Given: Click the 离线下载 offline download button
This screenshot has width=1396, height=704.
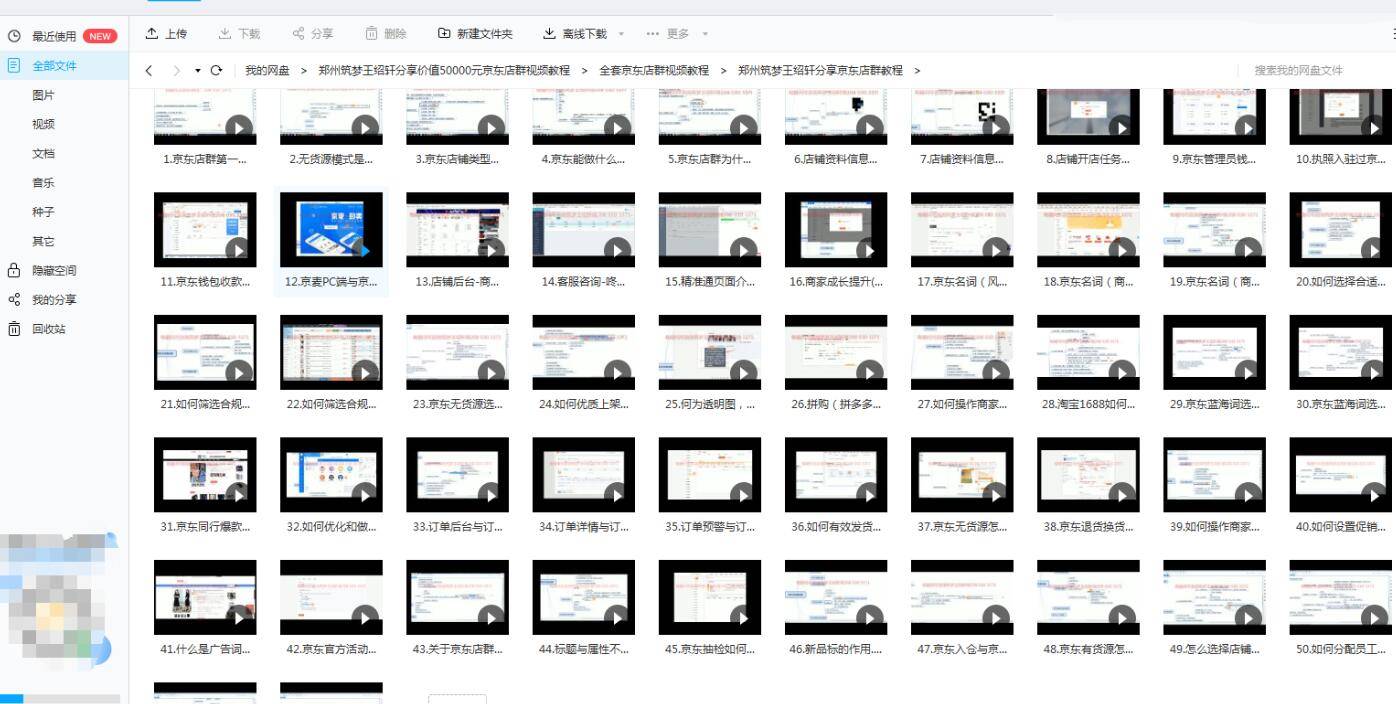Looking at the screenshot, I should pyautogui.click(x=575, y=34).
